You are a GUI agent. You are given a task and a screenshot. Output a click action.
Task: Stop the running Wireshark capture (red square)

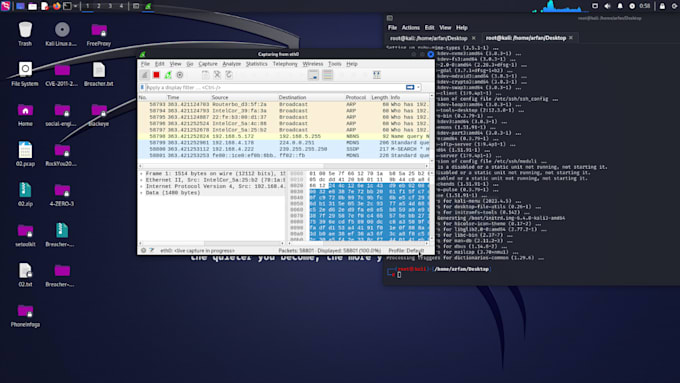point(156,75)
